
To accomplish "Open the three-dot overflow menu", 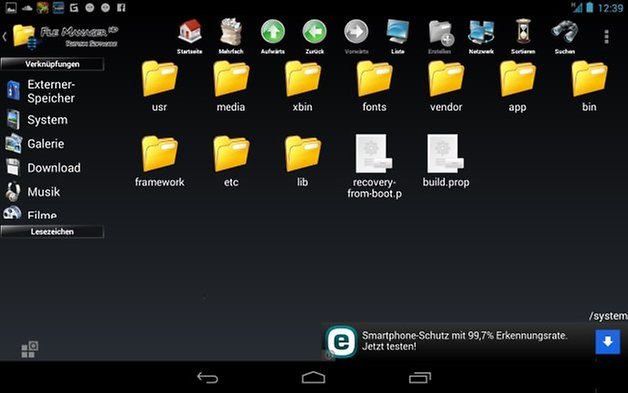I will [x=606, y=36].
